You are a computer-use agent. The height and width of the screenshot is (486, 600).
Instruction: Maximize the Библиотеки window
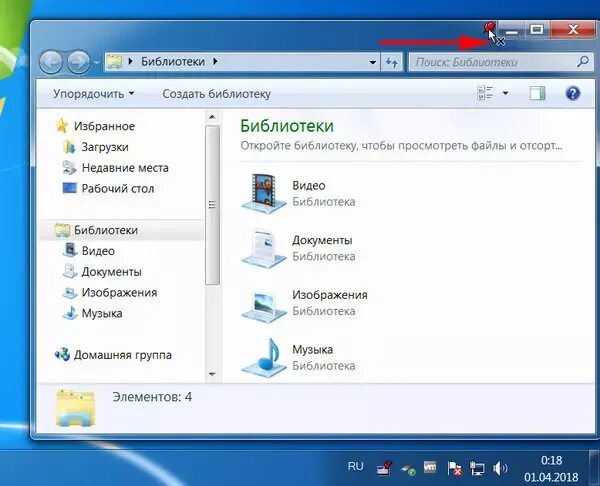point(536,29)
